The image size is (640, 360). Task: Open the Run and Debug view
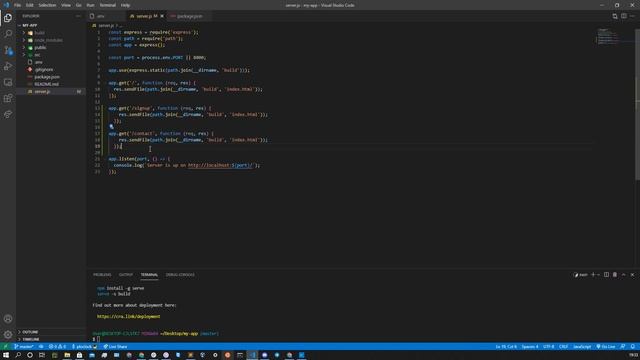8,66
